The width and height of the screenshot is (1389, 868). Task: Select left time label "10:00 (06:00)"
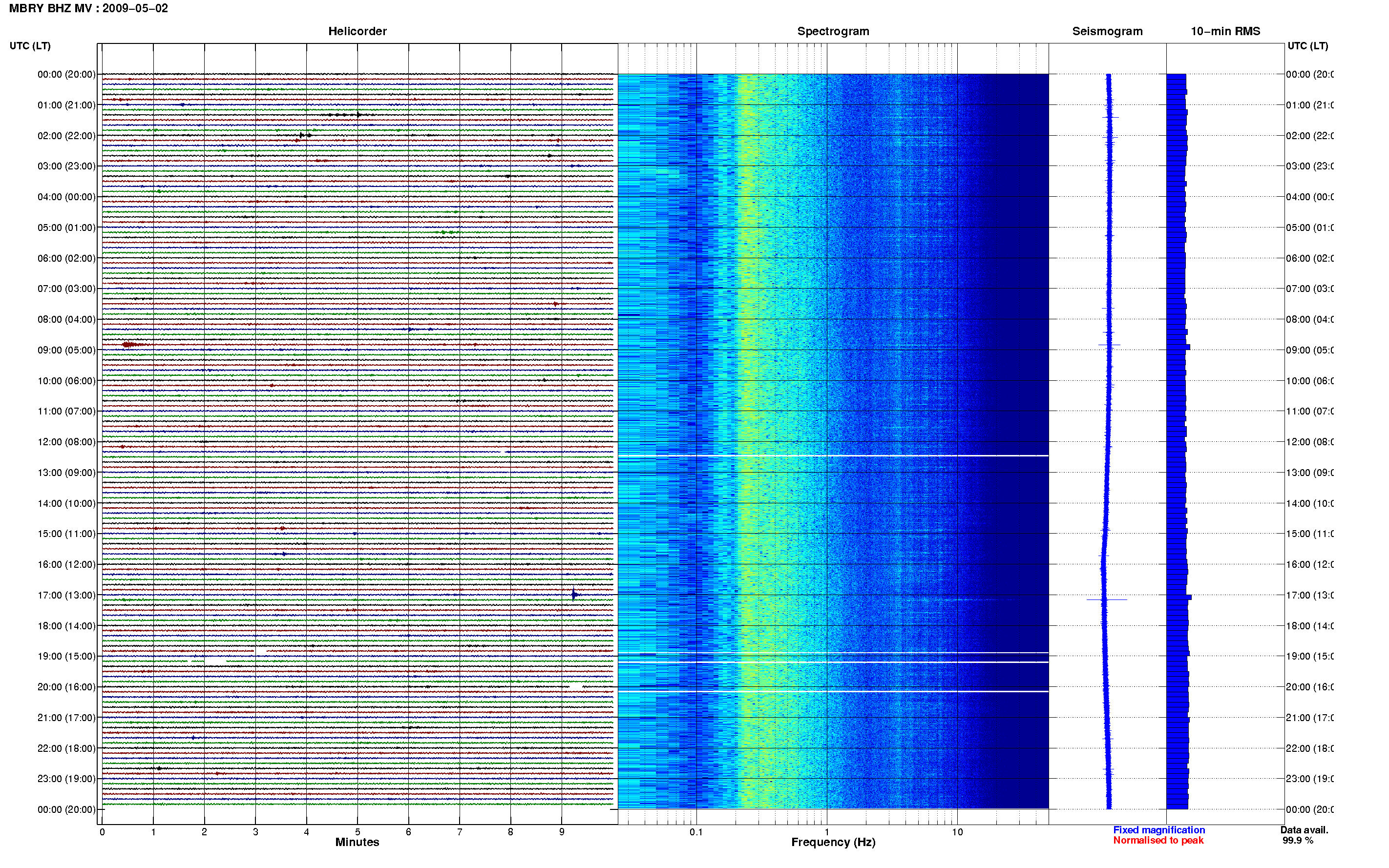[66, 381]
